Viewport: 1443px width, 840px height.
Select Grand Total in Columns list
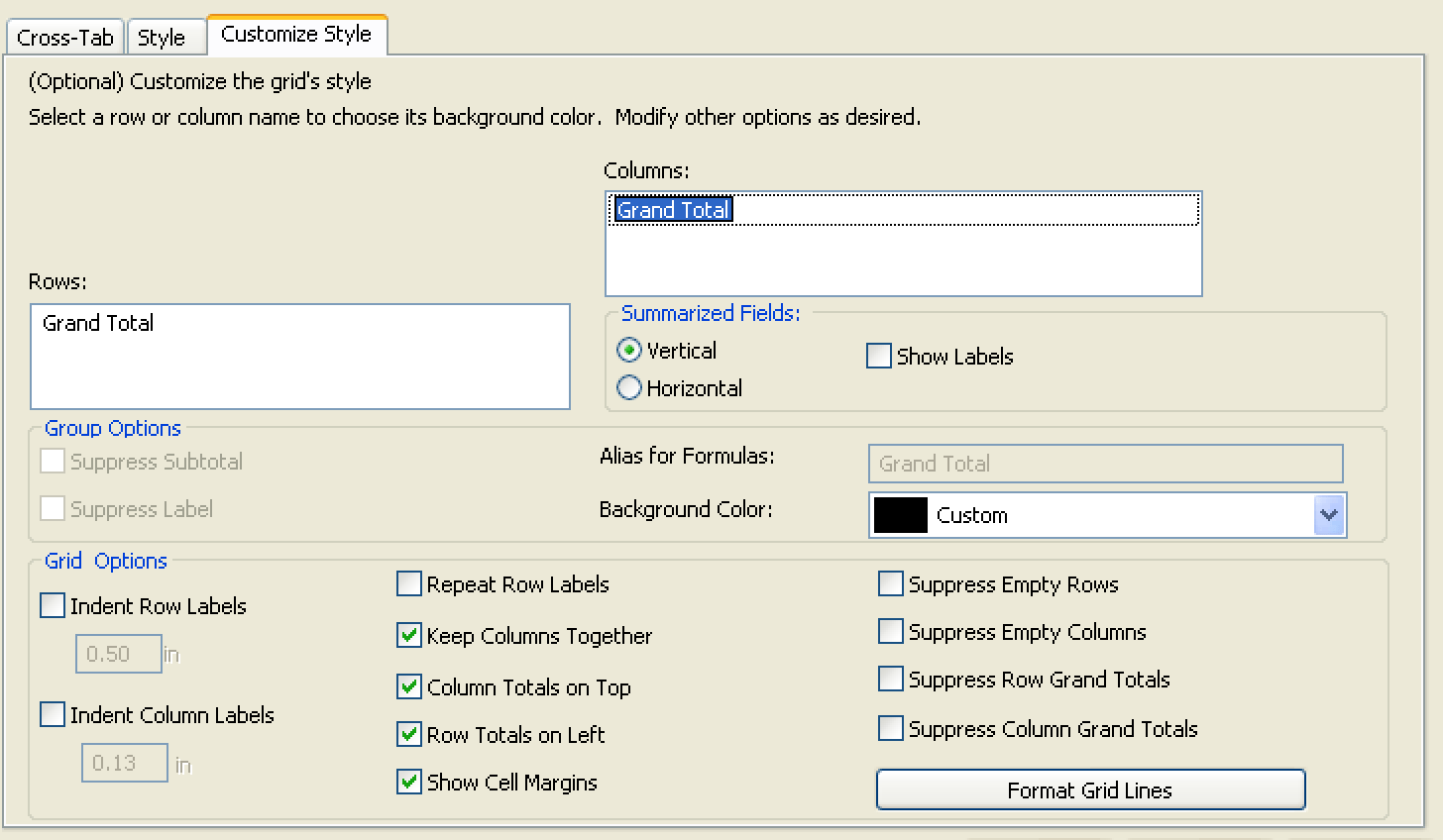coord(674,210)
